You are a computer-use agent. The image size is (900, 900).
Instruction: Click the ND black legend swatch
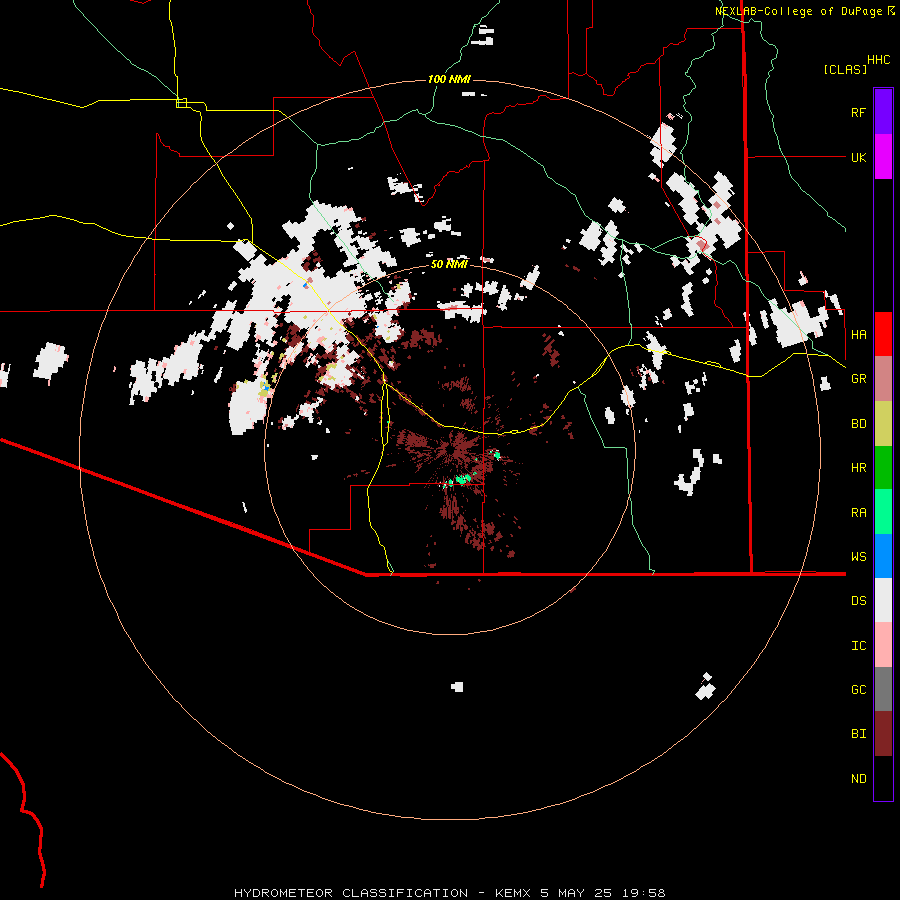coord(883,778)
